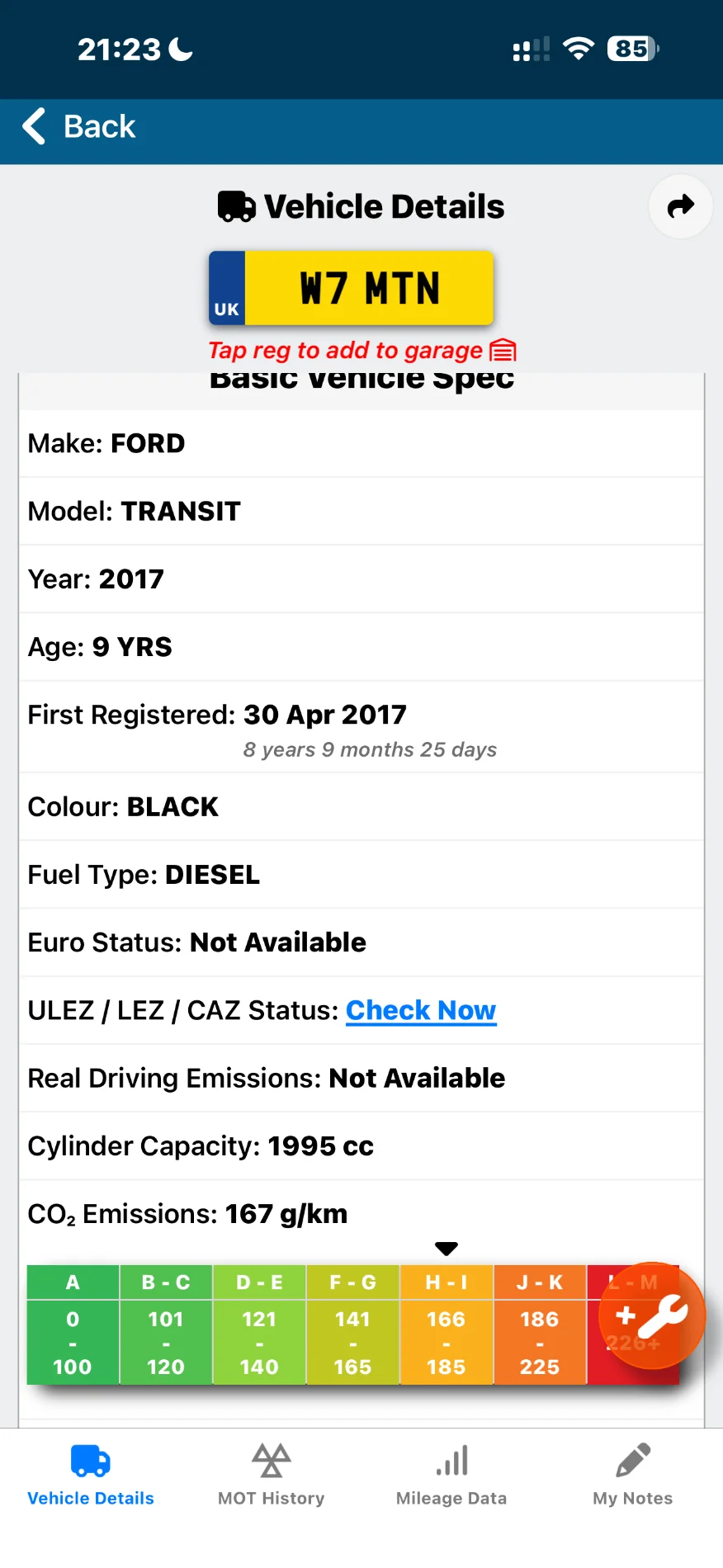Tap the Check Now ULEZ link
Image resolution: width=723 pixels, height=1568 pixels.
click(x=421, y=1010)
